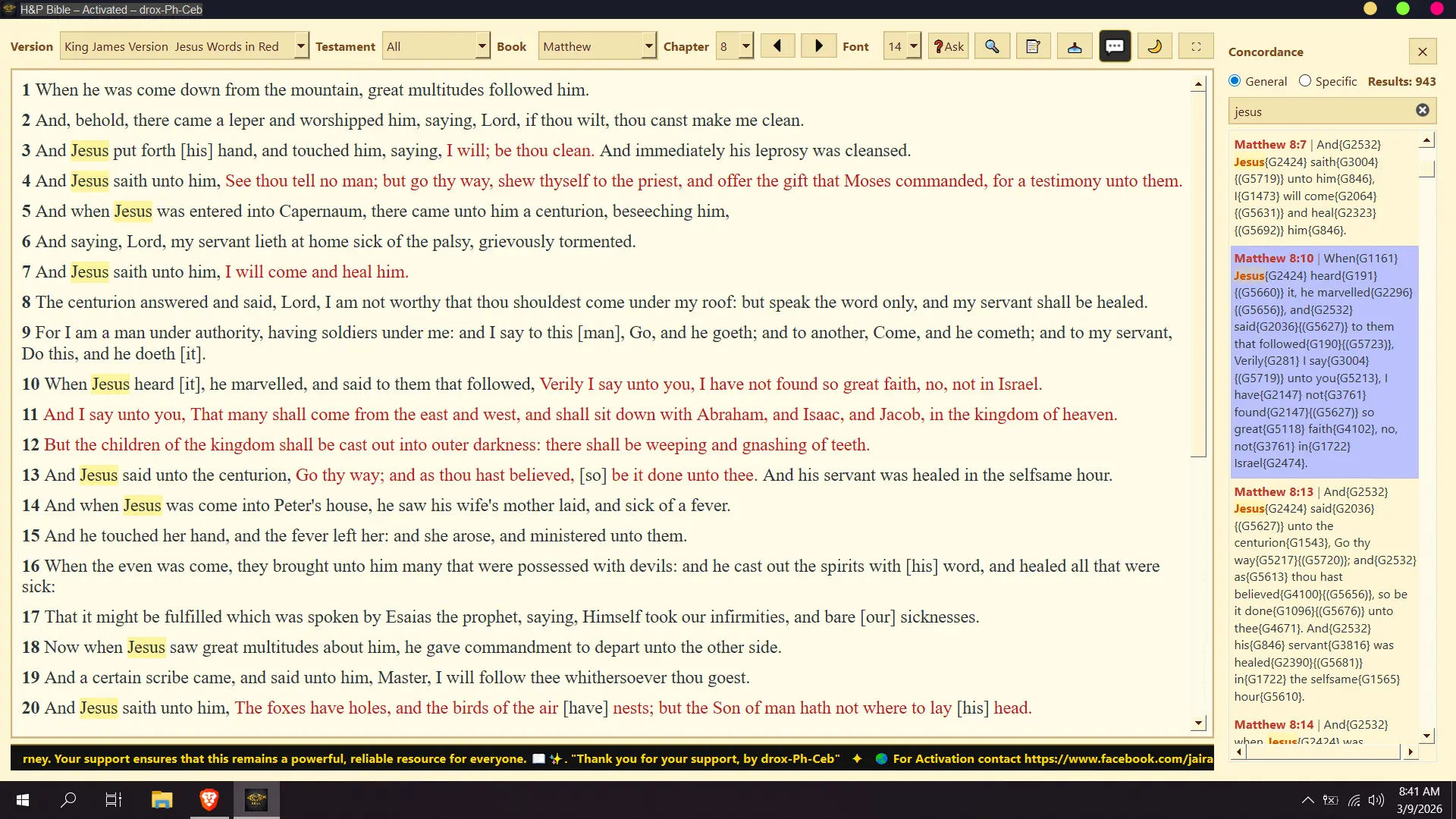Toggle the speech bubble concordance icon

point(1115,46)
